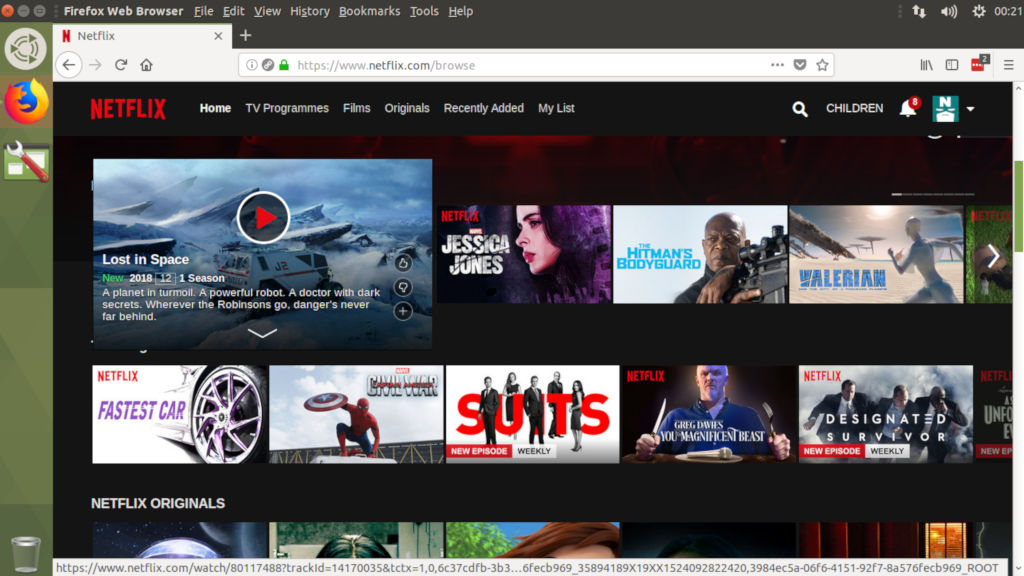This screenshot has height=576, width=1024.
Task: Open the Firefox Library icon
Action: click(x=925, y=64)
